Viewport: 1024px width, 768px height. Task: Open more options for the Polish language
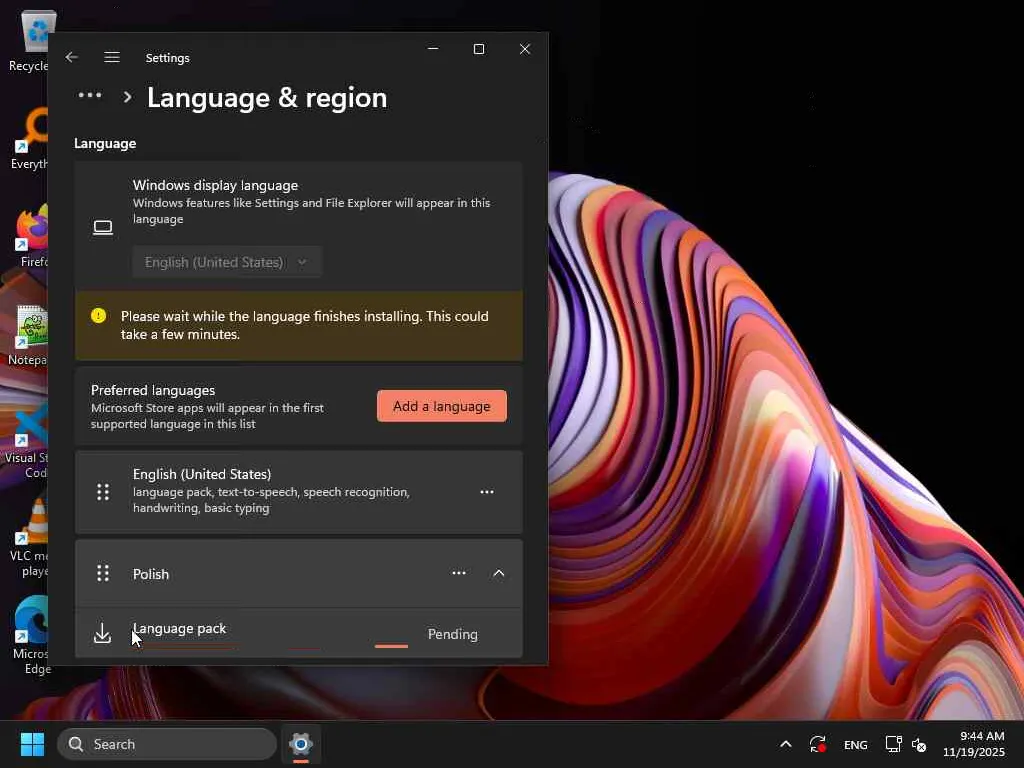pyautogui.click(x=459, y=573)
